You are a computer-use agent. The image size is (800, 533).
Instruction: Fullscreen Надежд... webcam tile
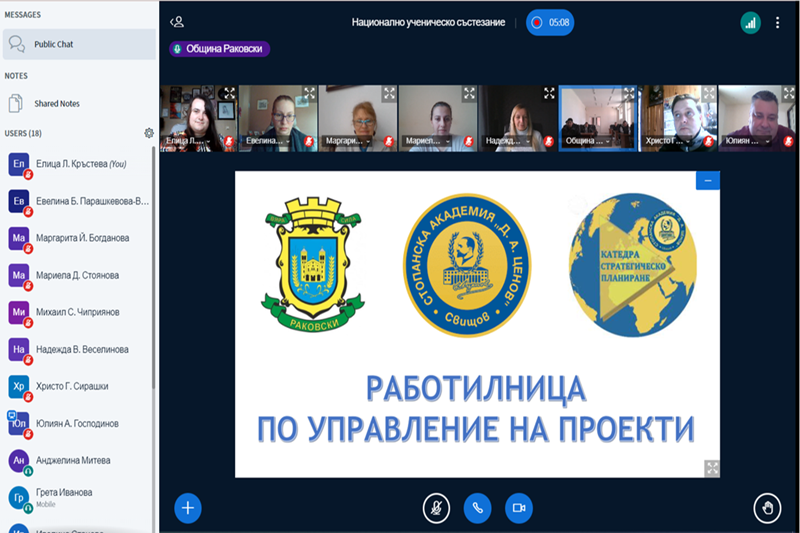pyautogui.click(x=549, y=93)
